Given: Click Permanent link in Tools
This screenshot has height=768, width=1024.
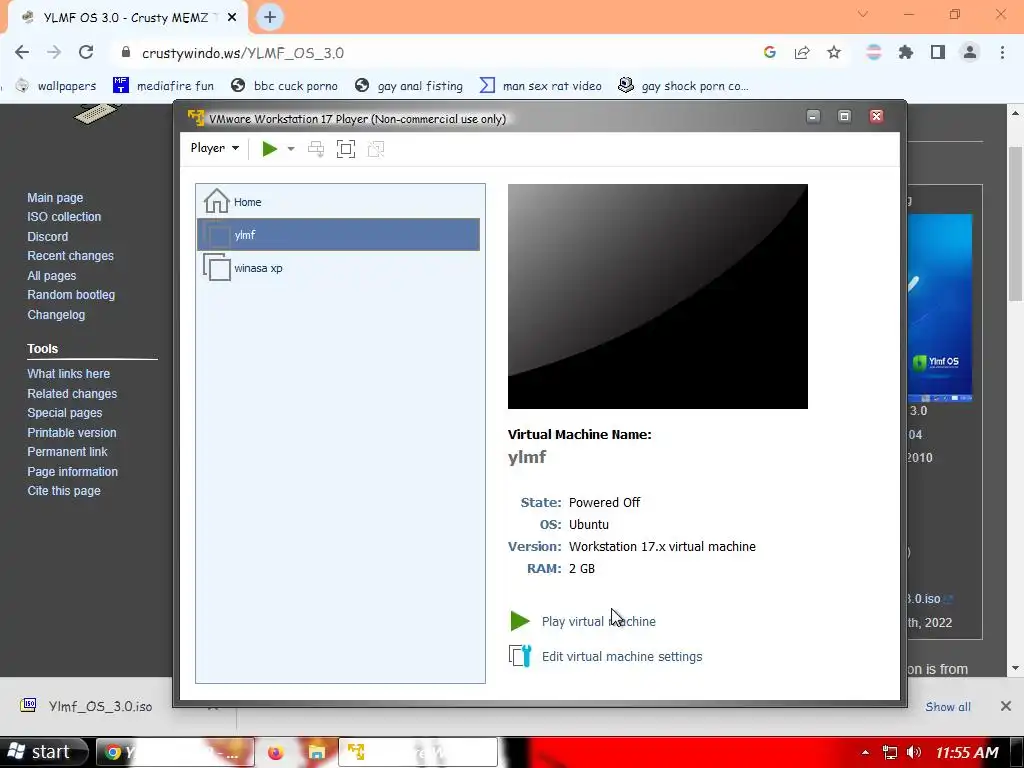Looking at the screenshot, I should click(x=67, y=451).
